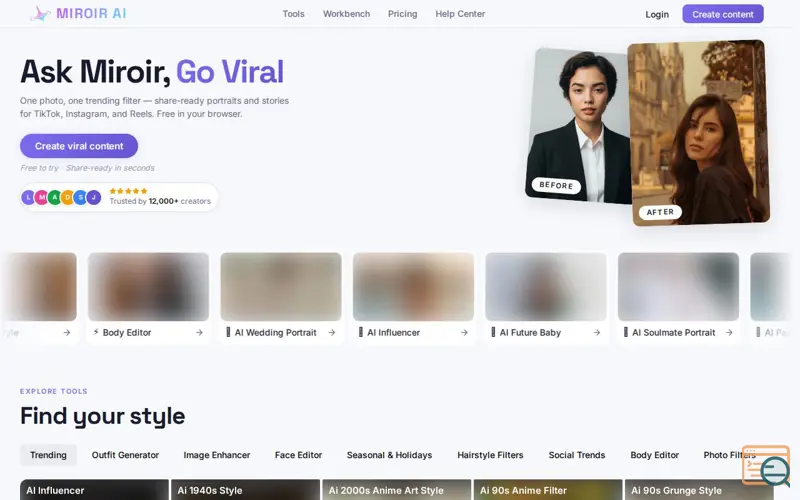800x500 pixels.
Task: Select the Seasonal & Holidays tab
Action: tap(389, 455)
